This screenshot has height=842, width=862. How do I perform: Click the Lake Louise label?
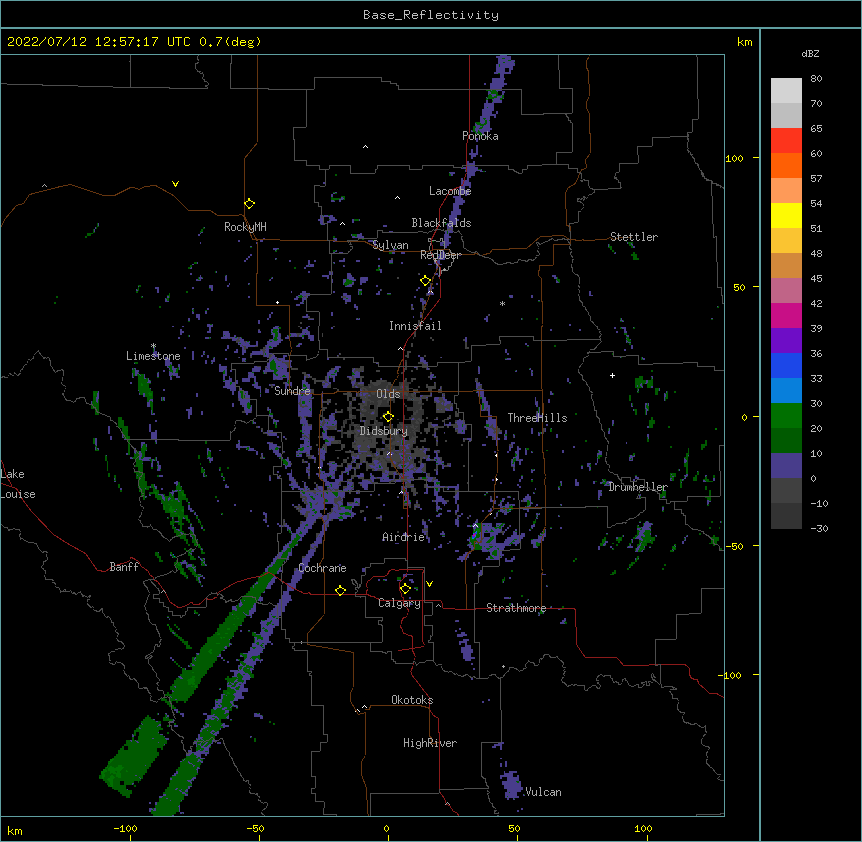tap(18, 484)
